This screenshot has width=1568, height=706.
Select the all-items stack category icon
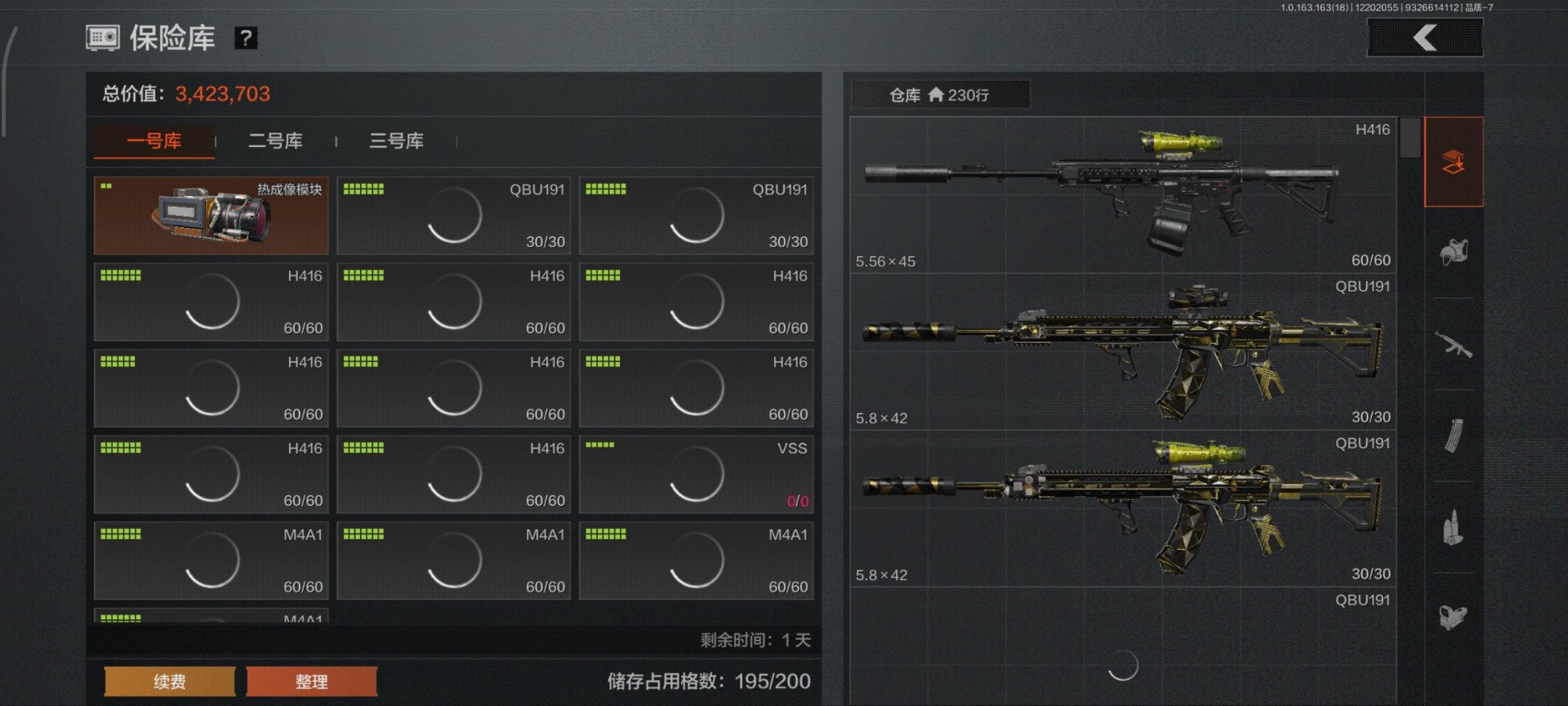[x=1454, y=162]
